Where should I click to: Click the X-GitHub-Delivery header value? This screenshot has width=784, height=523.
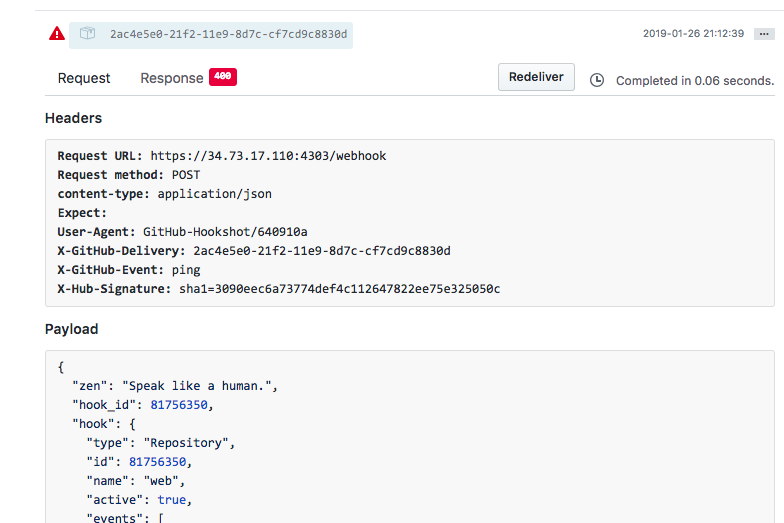(x=322, y=251)
